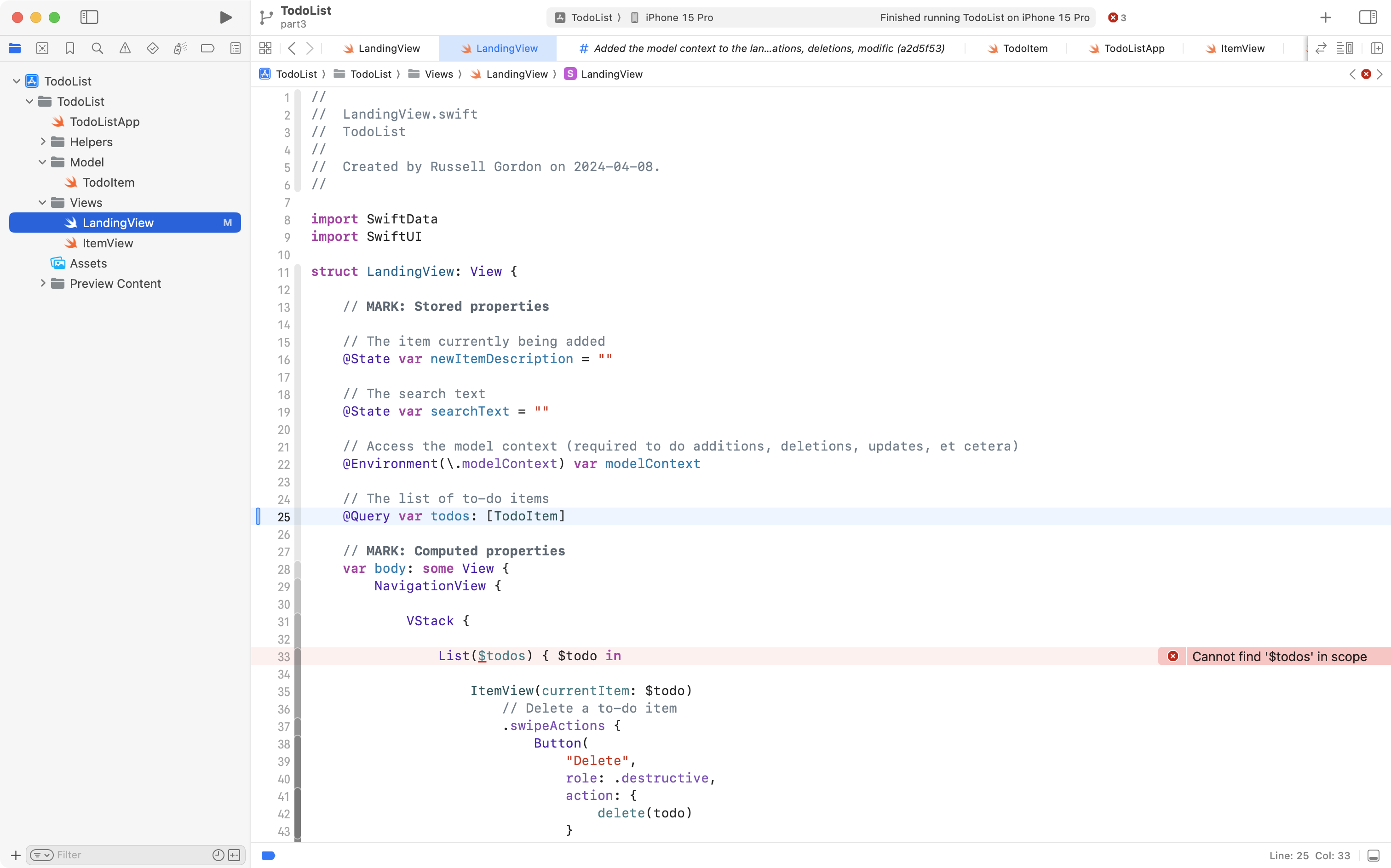The width and height of the screenshot is (1391, 868).
Task: Open the Report navigator list icon
Action: pos(236,48)
